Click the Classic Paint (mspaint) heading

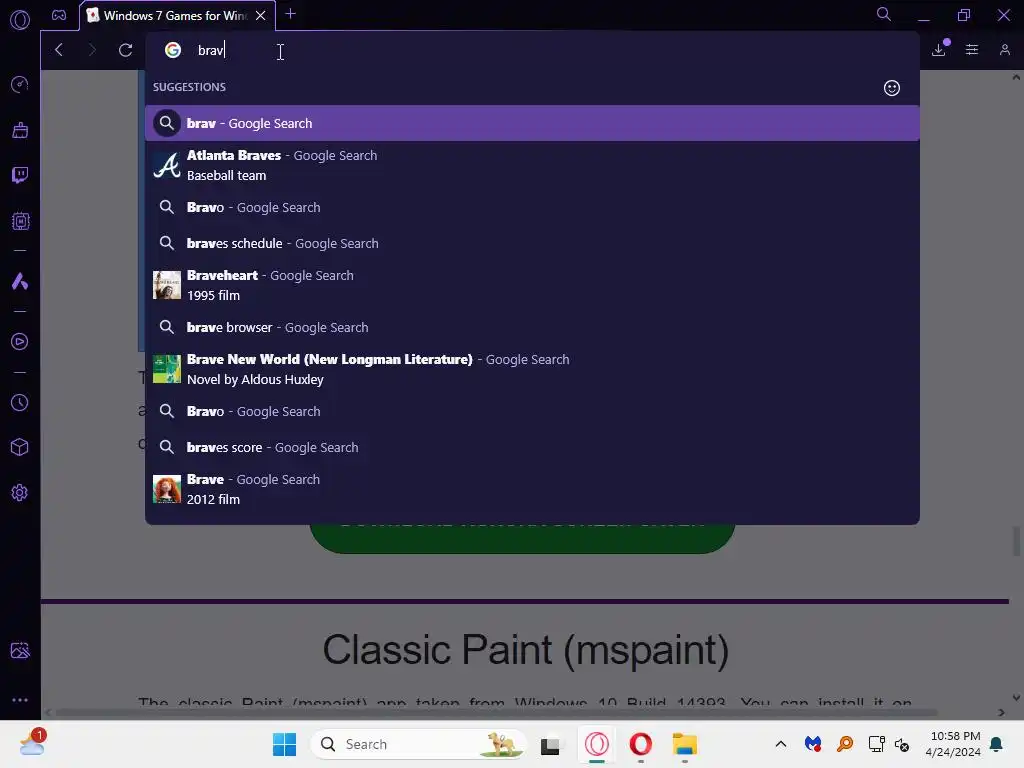pos(525,650)
